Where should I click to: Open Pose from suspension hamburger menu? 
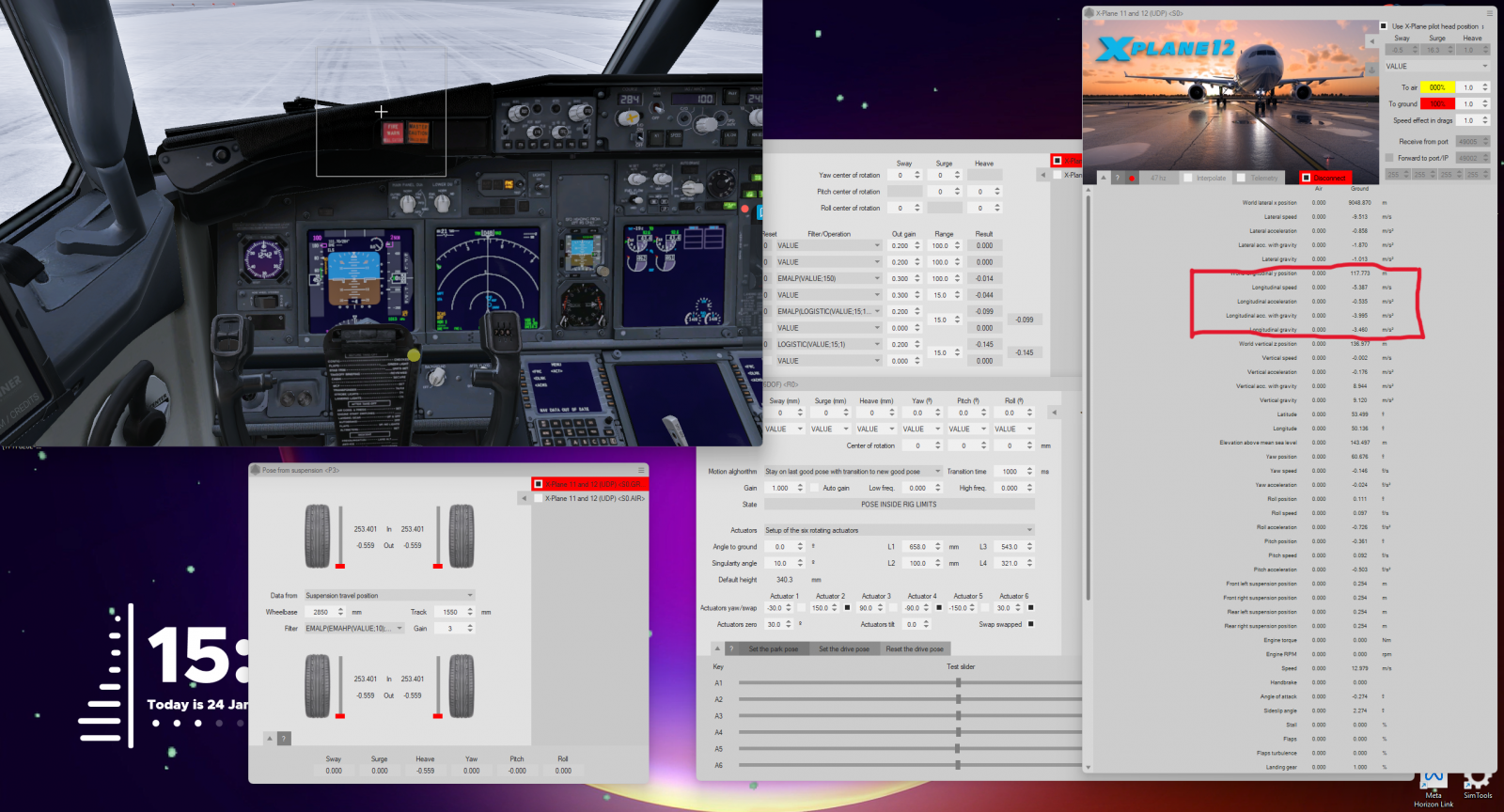coord(641,470)
